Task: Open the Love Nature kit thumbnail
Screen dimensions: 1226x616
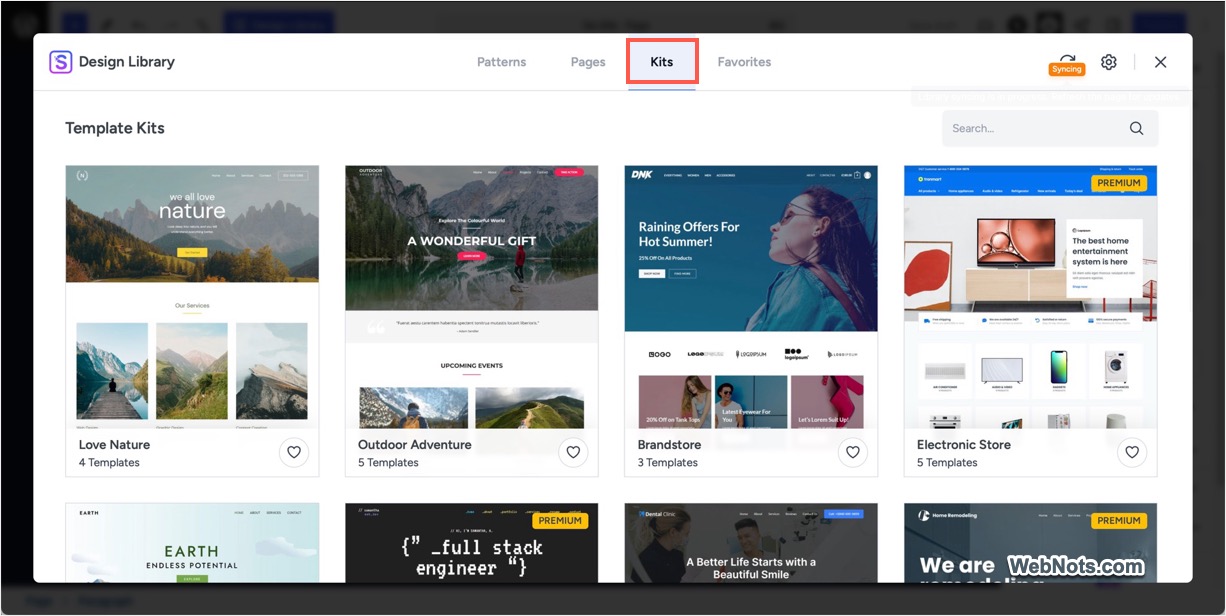Action: (x=192, y=297)
